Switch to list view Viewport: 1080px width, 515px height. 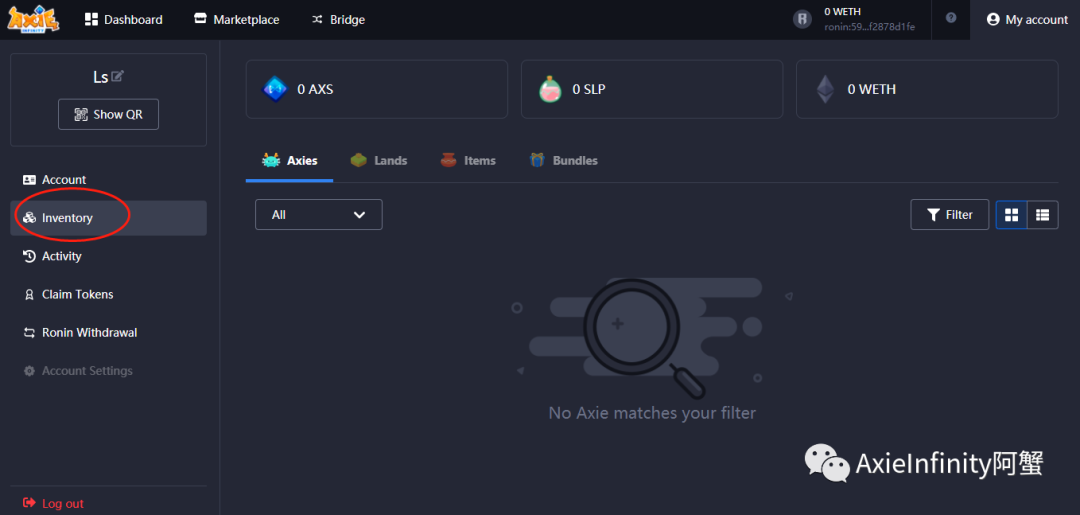[1043, 215]
